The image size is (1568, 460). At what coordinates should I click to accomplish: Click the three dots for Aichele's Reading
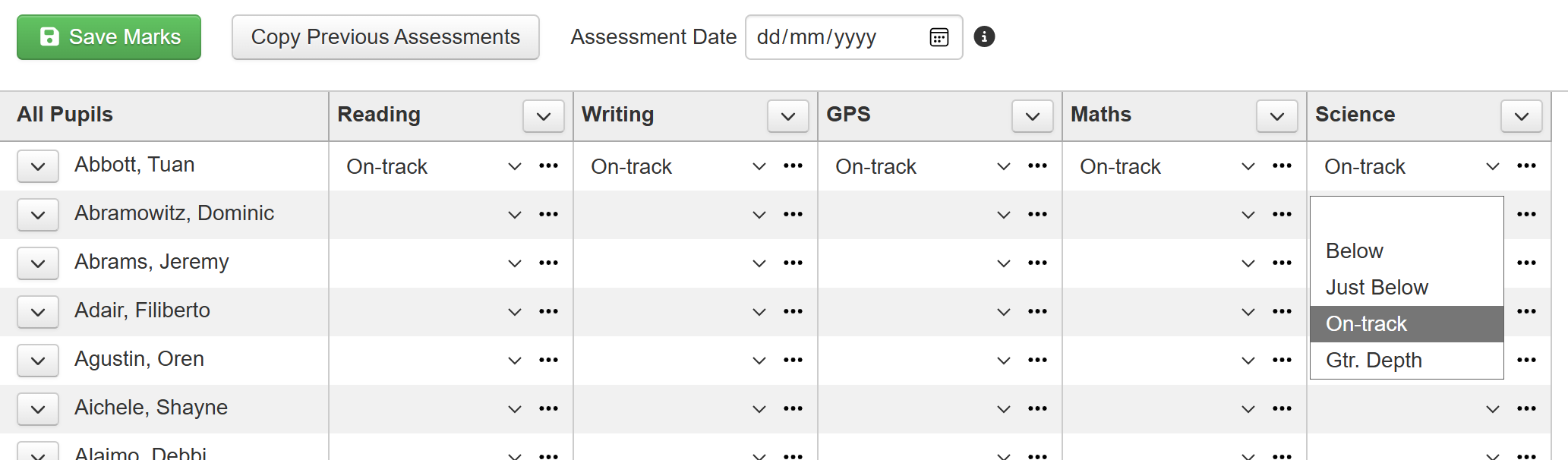point(548,409)
